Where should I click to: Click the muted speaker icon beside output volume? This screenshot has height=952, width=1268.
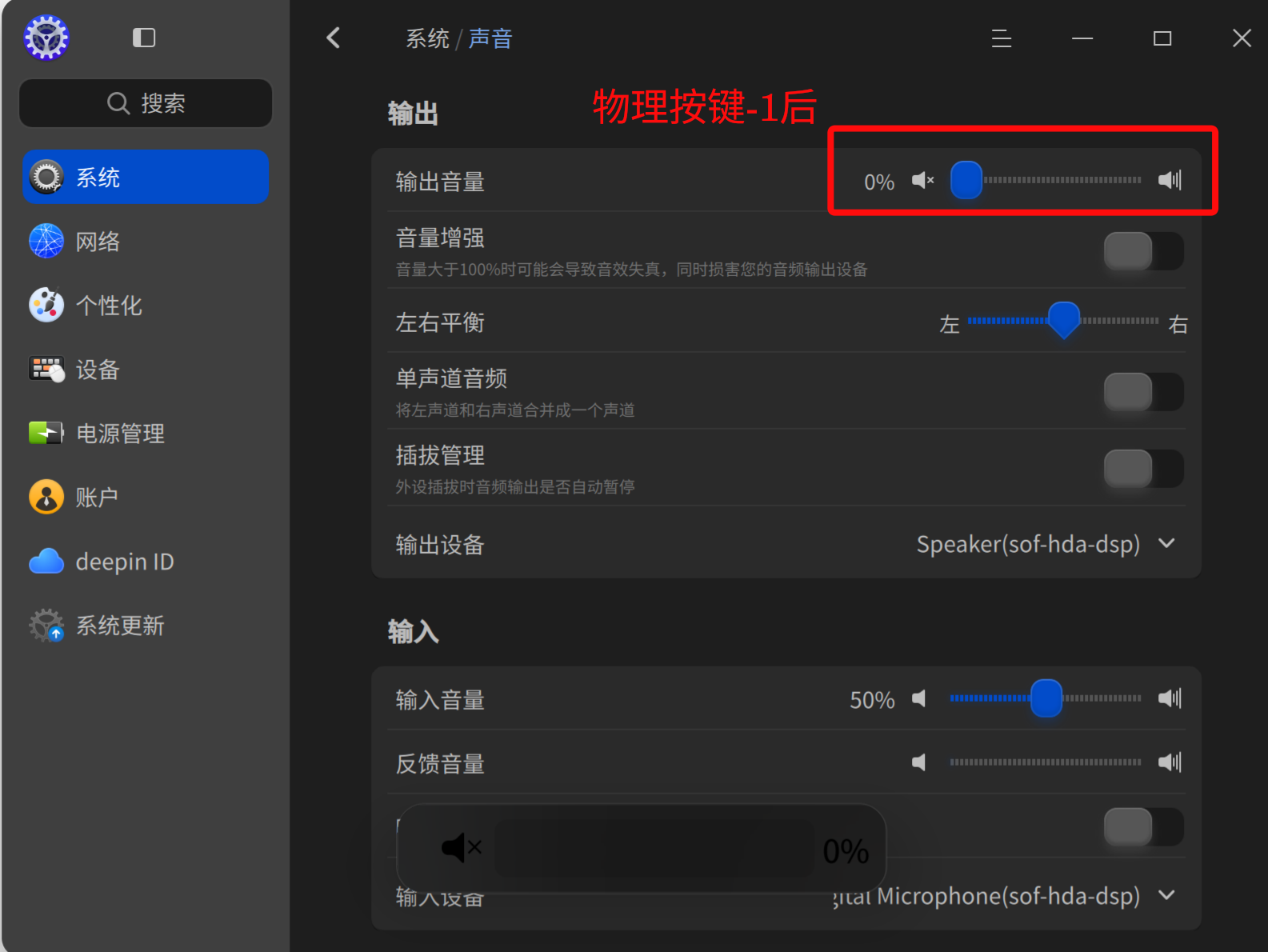click(x=923, y=181)
